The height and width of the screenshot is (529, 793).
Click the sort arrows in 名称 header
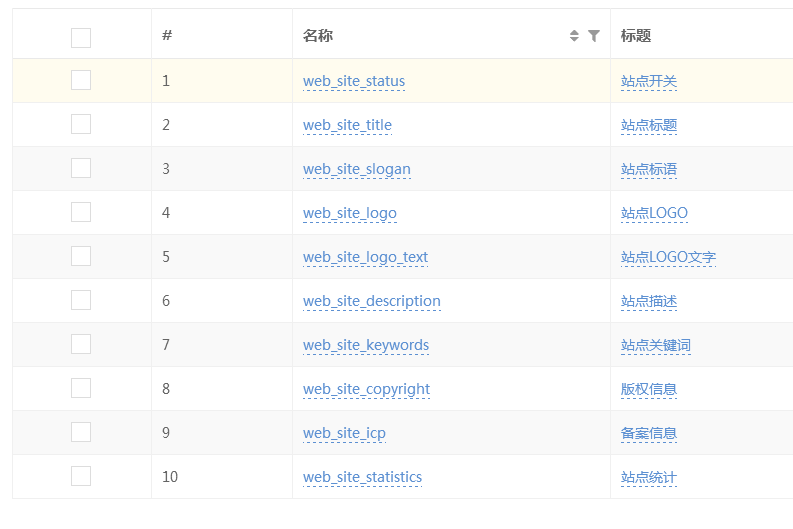574,35
